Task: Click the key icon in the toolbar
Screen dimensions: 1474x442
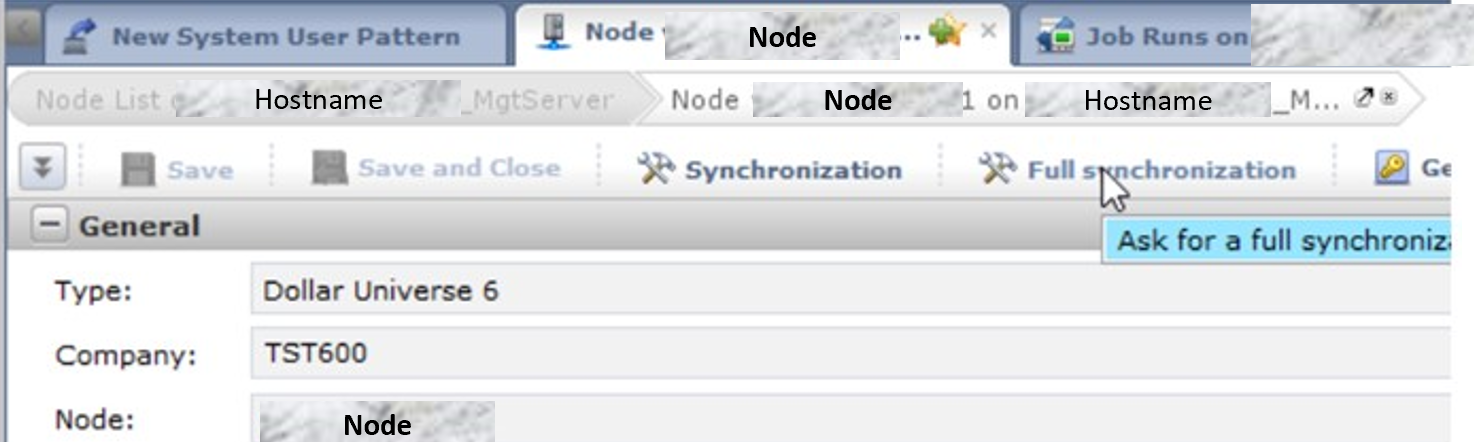Action: (1392, 168)
